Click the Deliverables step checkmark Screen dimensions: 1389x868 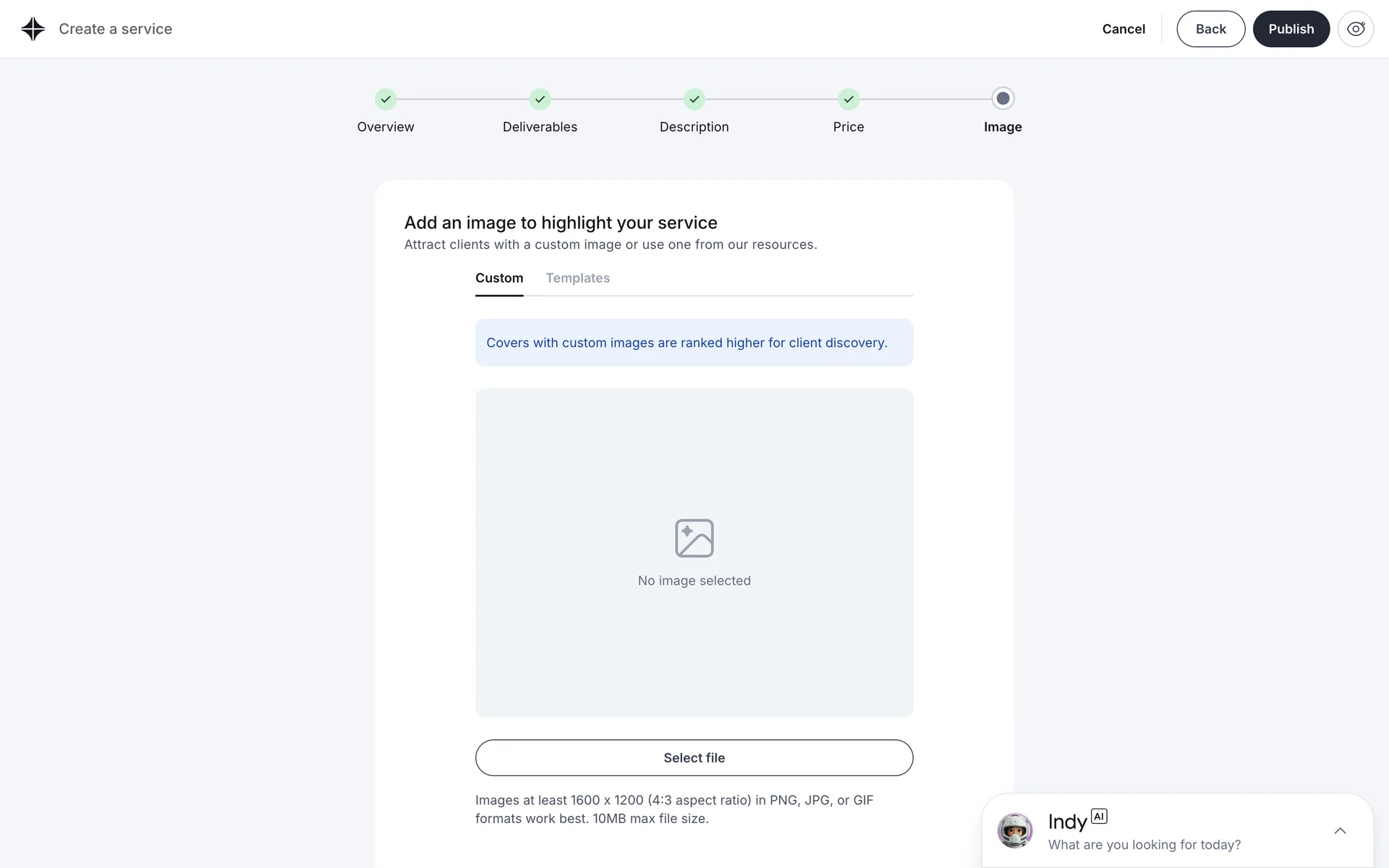pos(540,99)
